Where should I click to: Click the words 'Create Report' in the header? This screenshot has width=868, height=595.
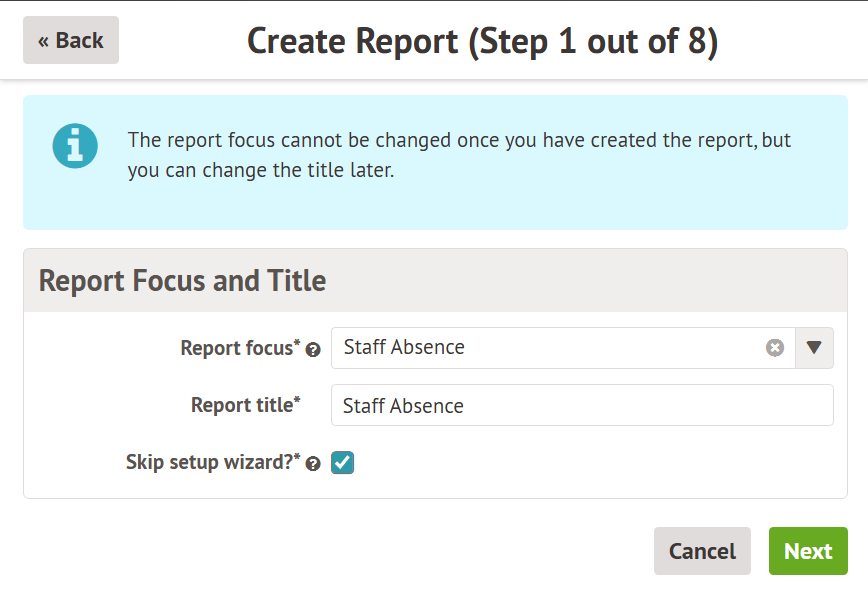pos(352,41)
